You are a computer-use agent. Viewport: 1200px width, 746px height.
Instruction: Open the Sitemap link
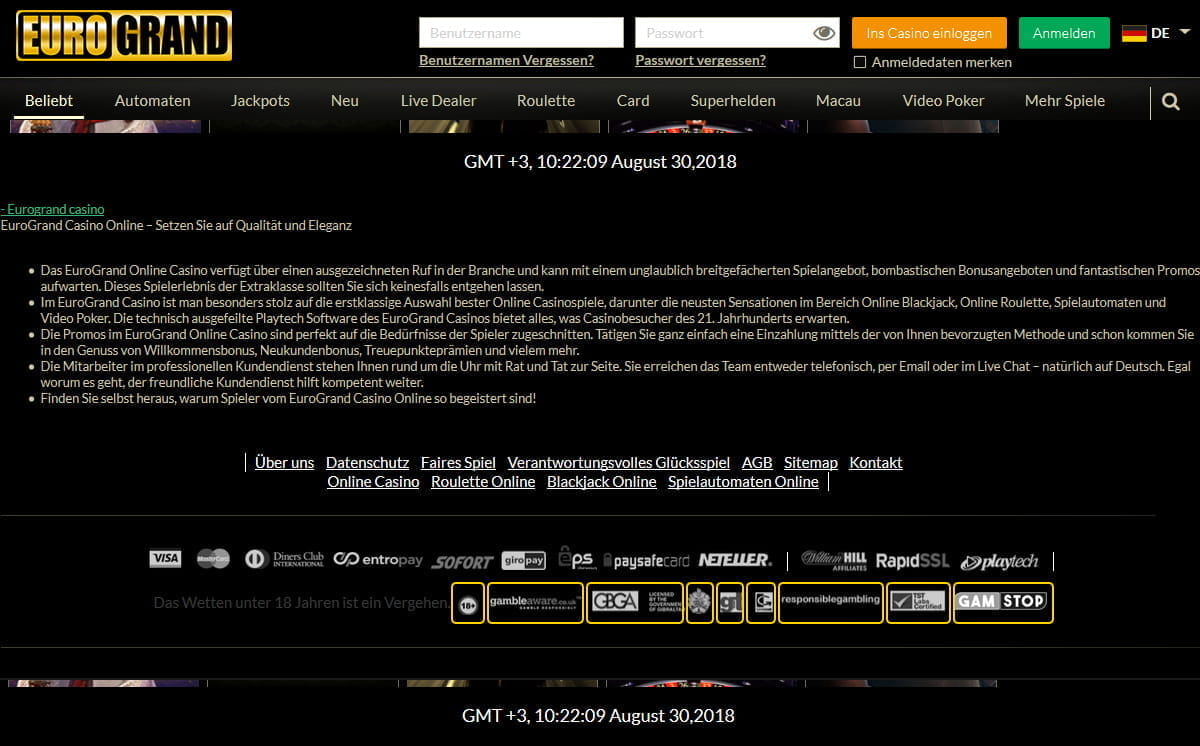(811, 462)
